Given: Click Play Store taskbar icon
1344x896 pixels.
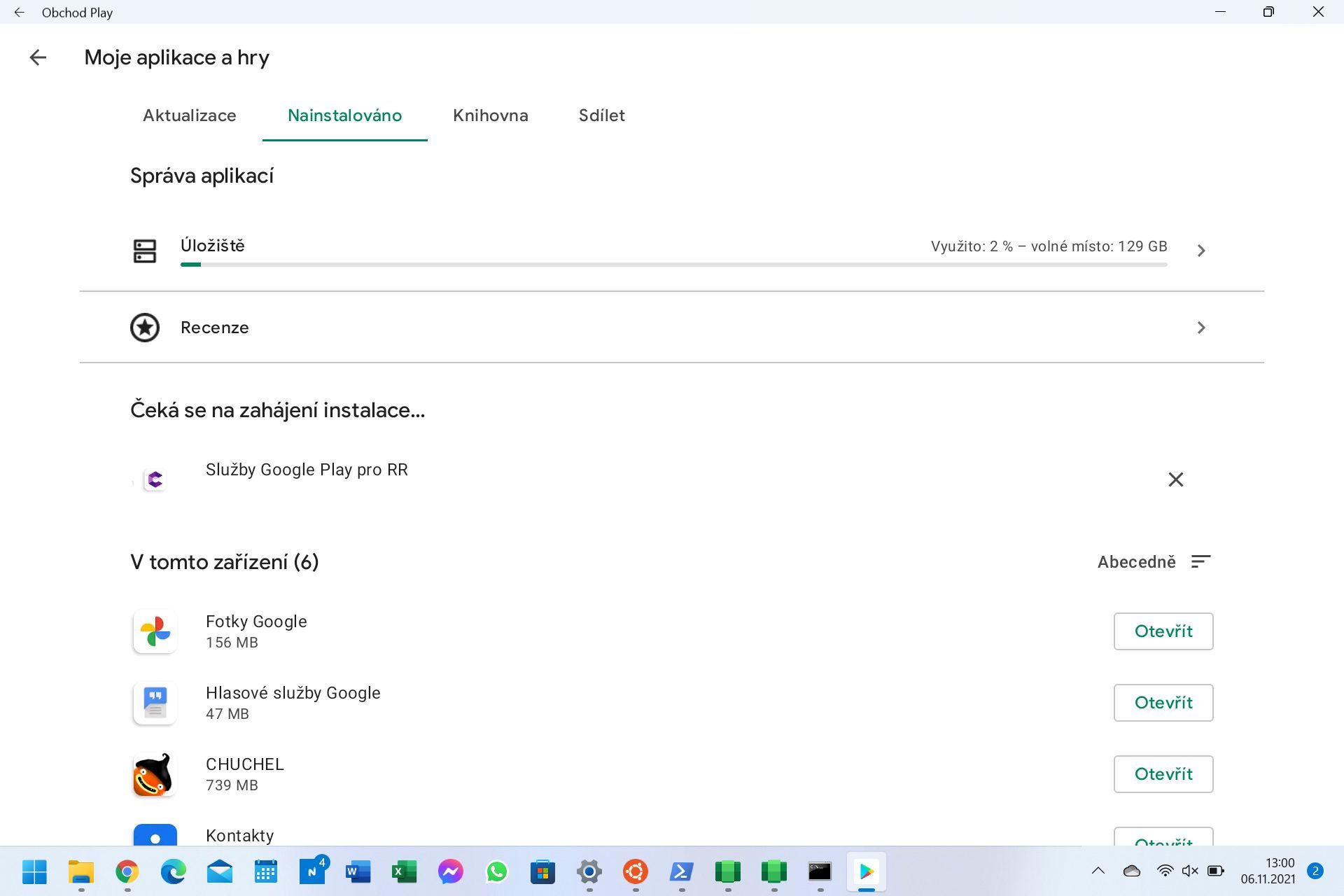Looking at the screenshot, I should click(867, 871).
